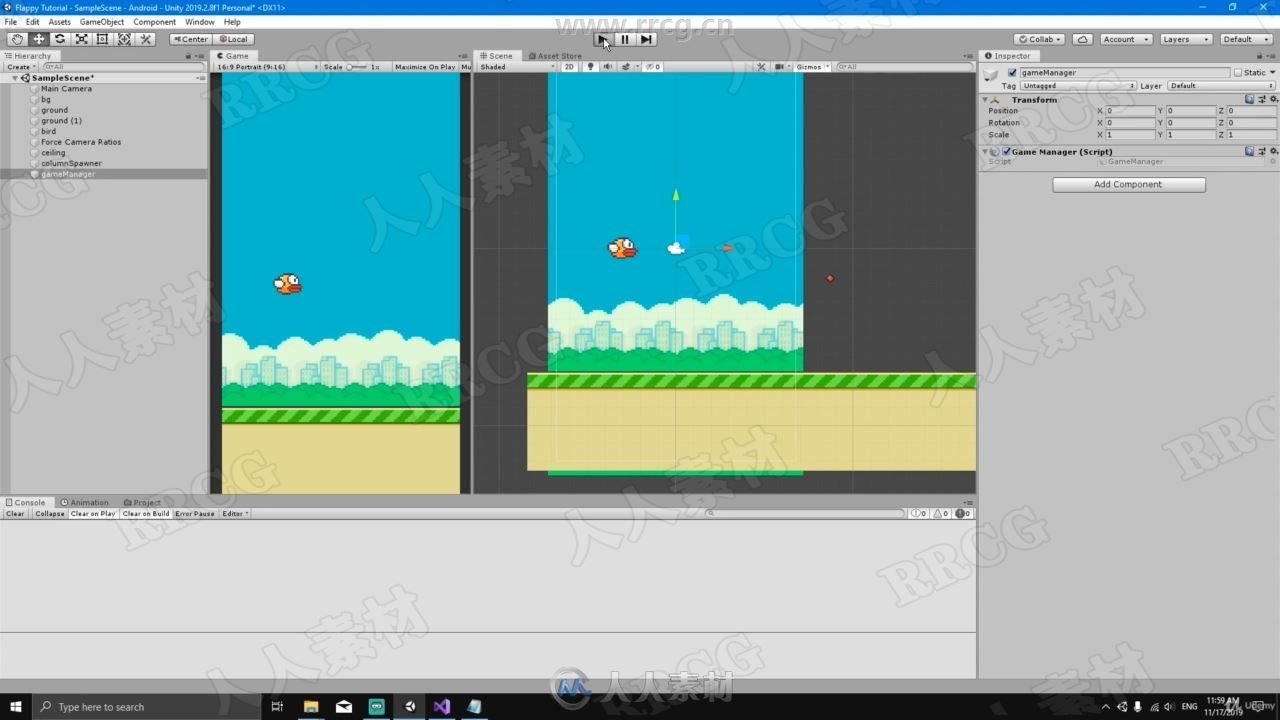The image size is (1280, 720).
Task: Click Add Component button
Action: pos(1128,185)
